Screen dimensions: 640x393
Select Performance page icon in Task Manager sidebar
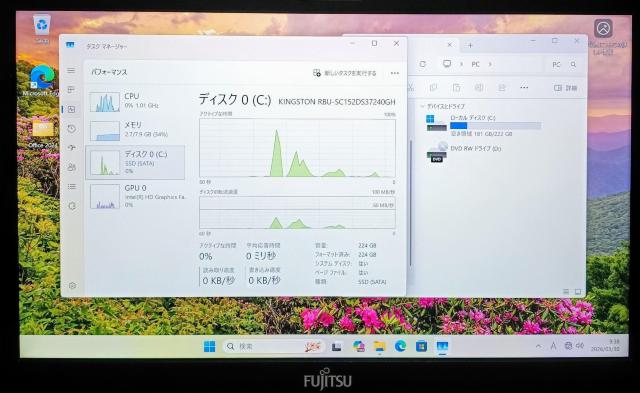point(71,109)
